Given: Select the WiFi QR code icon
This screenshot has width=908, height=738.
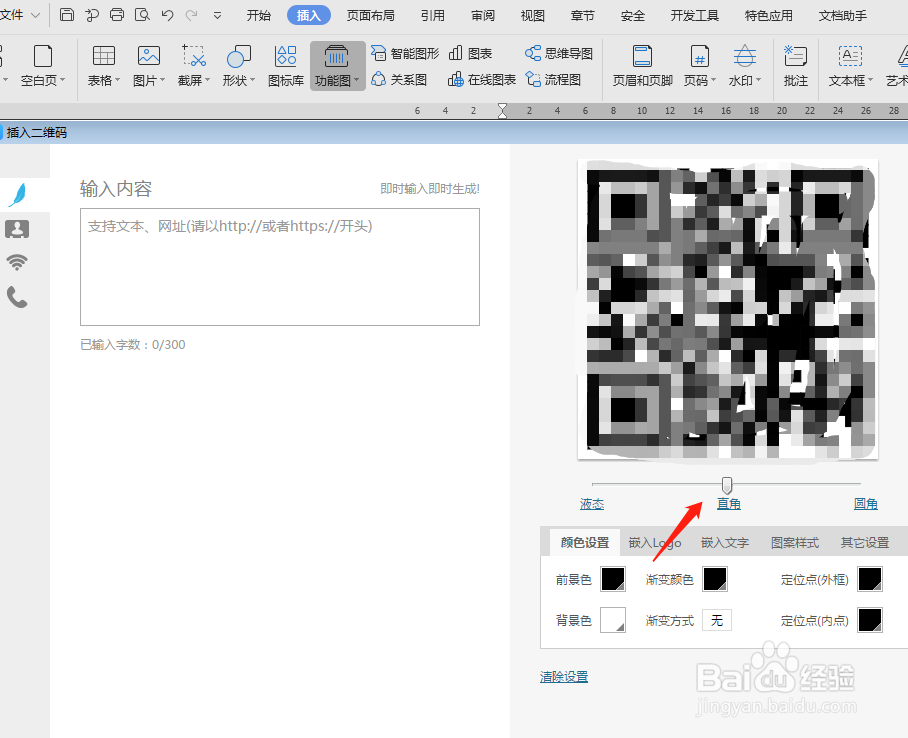Looking at the screenshot, I should click(x=17, y=262).
